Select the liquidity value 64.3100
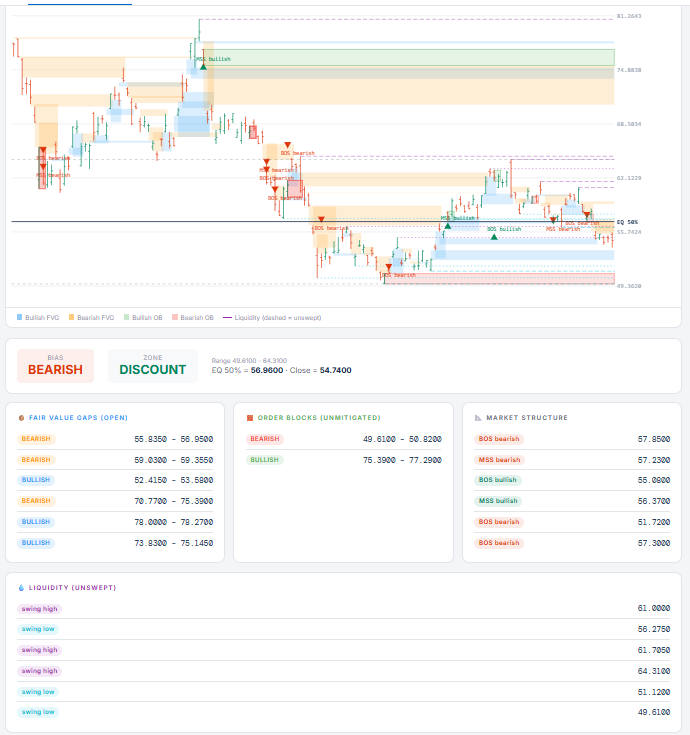The height and width of the screenshot is (735, 690). [654, 671]
